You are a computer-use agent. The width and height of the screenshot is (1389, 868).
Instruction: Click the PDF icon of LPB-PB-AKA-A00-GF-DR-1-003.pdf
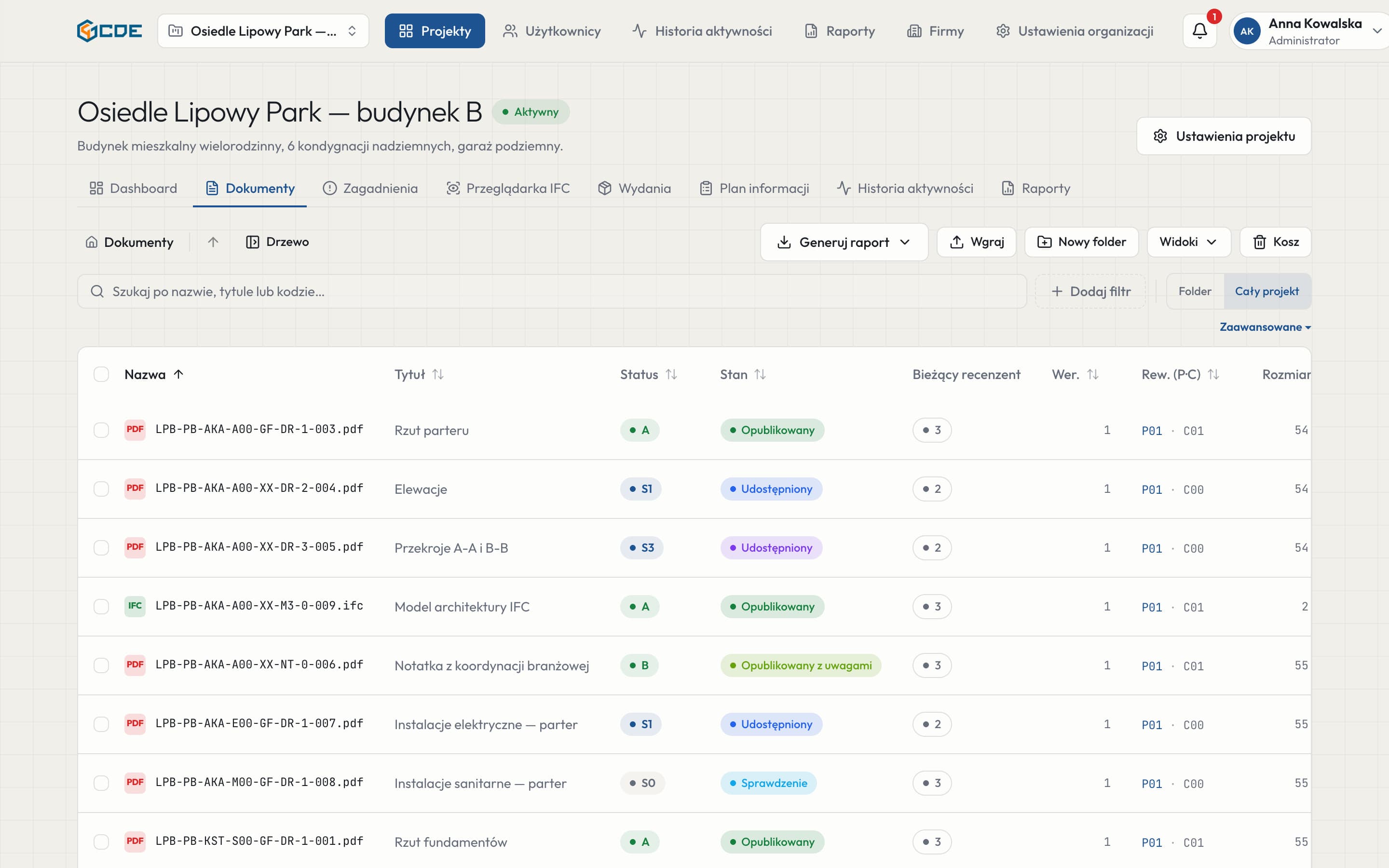point(135,429)
